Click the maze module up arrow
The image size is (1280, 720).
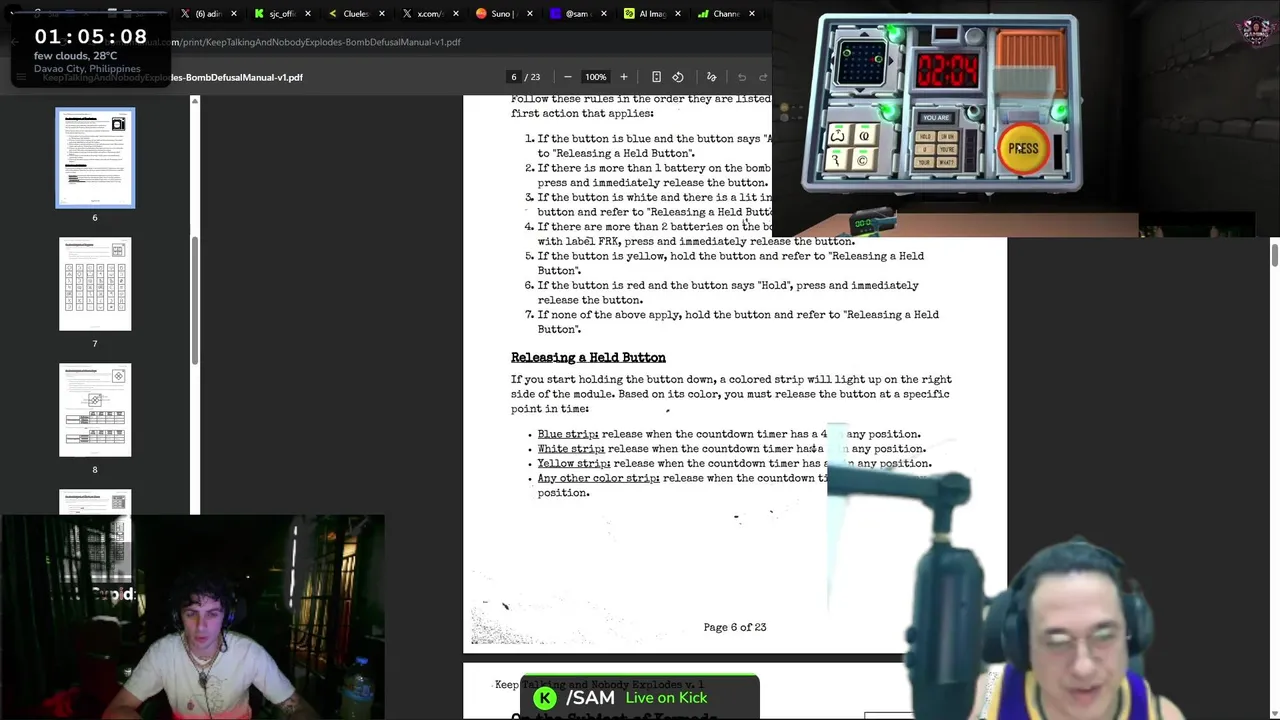tap(864, 34)
